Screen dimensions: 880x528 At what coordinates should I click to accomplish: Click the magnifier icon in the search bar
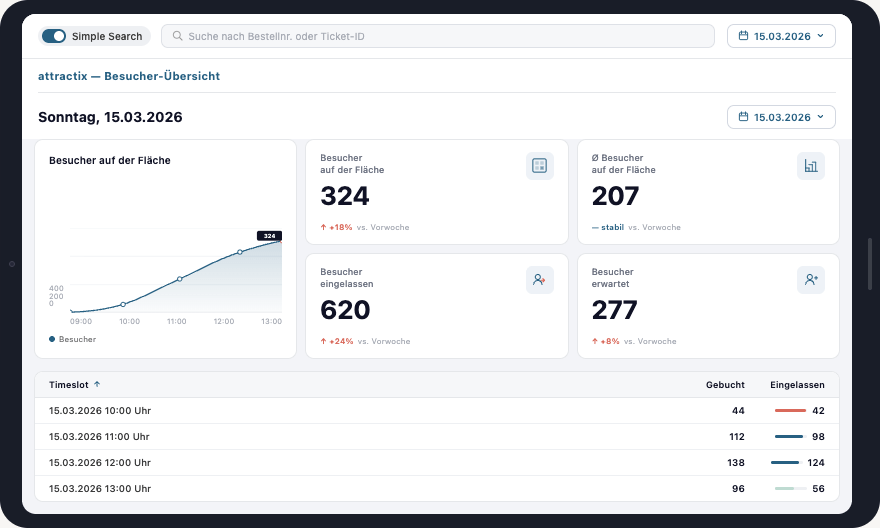tap(178, 36)
